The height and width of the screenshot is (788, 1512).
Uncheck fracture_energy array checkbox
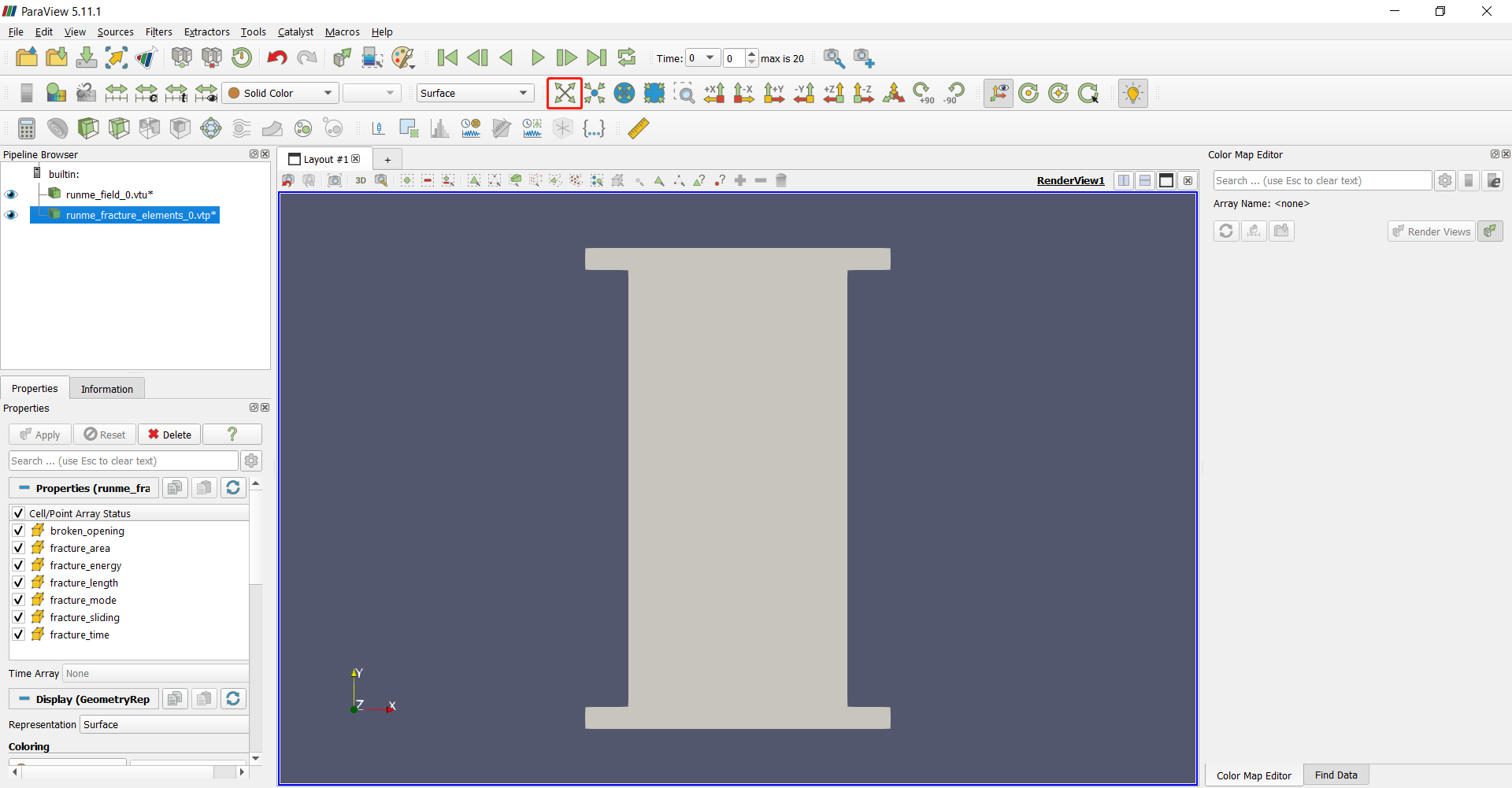tap(19, 565)
